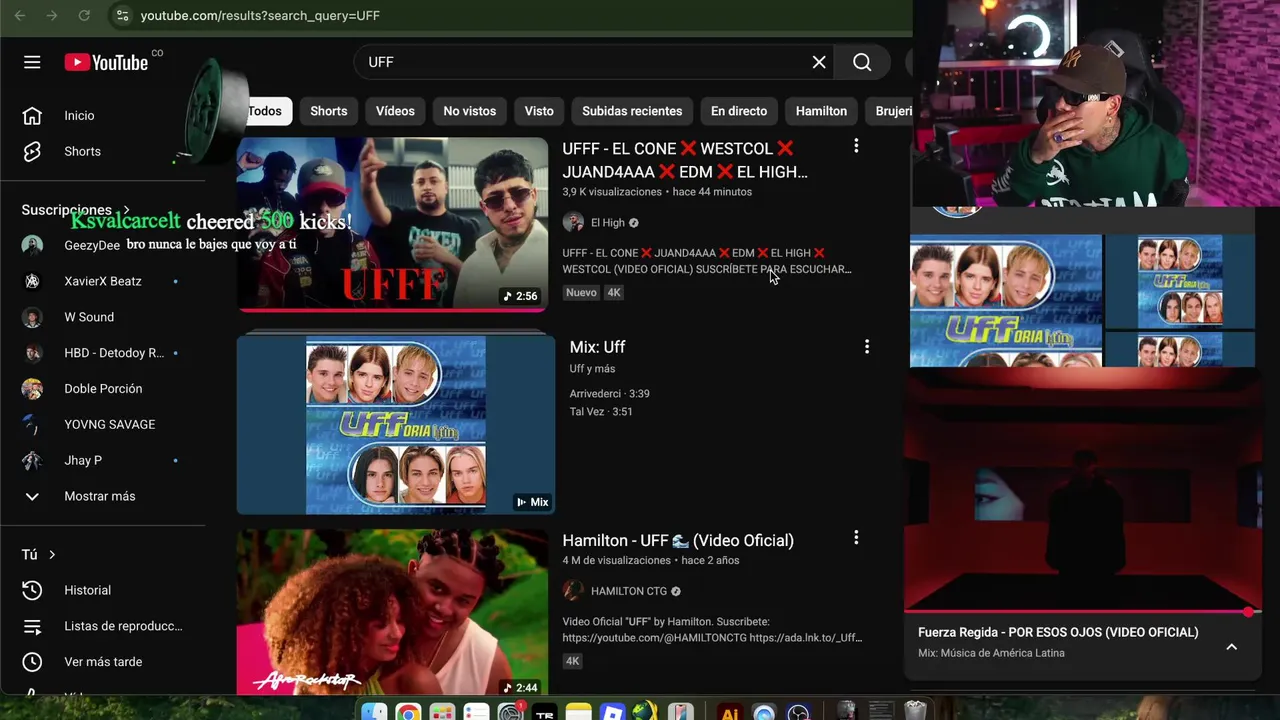Image resolution: width=1280 pixels, height=720 pixels.
Task: Open the Doble Porción subscription
Action: tap(103, 389)
